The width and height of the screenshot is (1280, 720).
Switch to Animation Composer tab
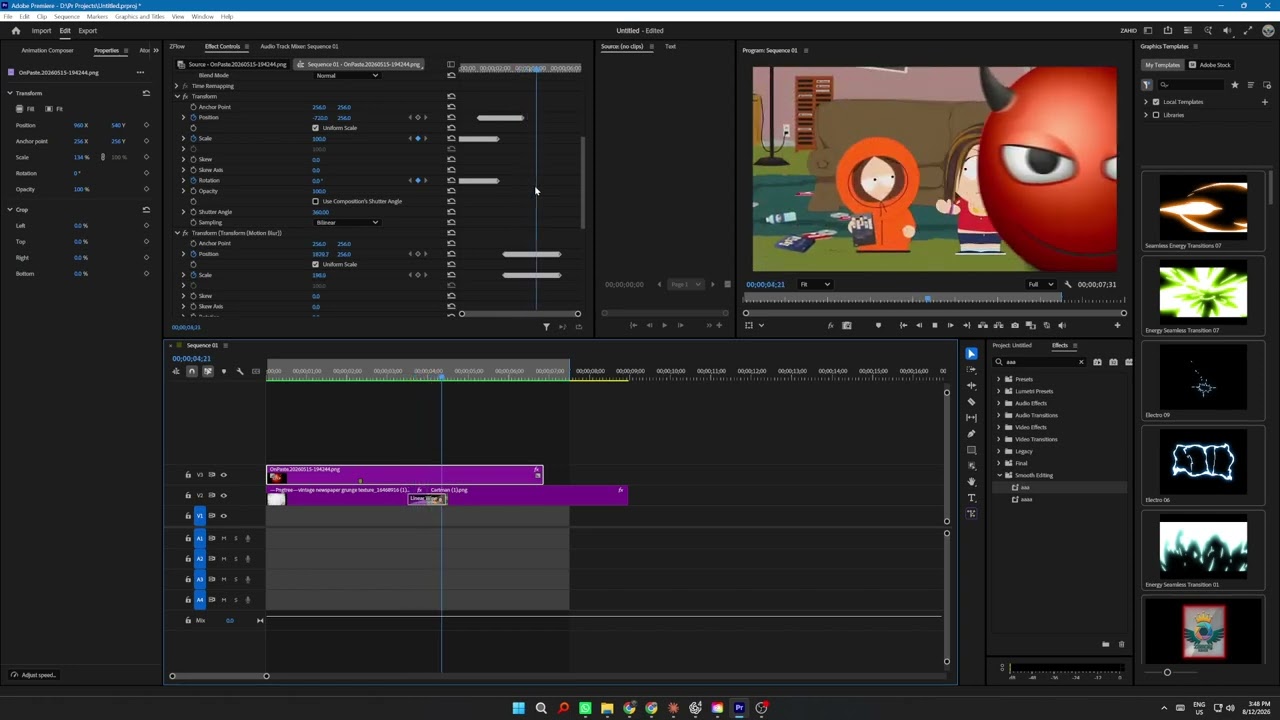[47, 50]
